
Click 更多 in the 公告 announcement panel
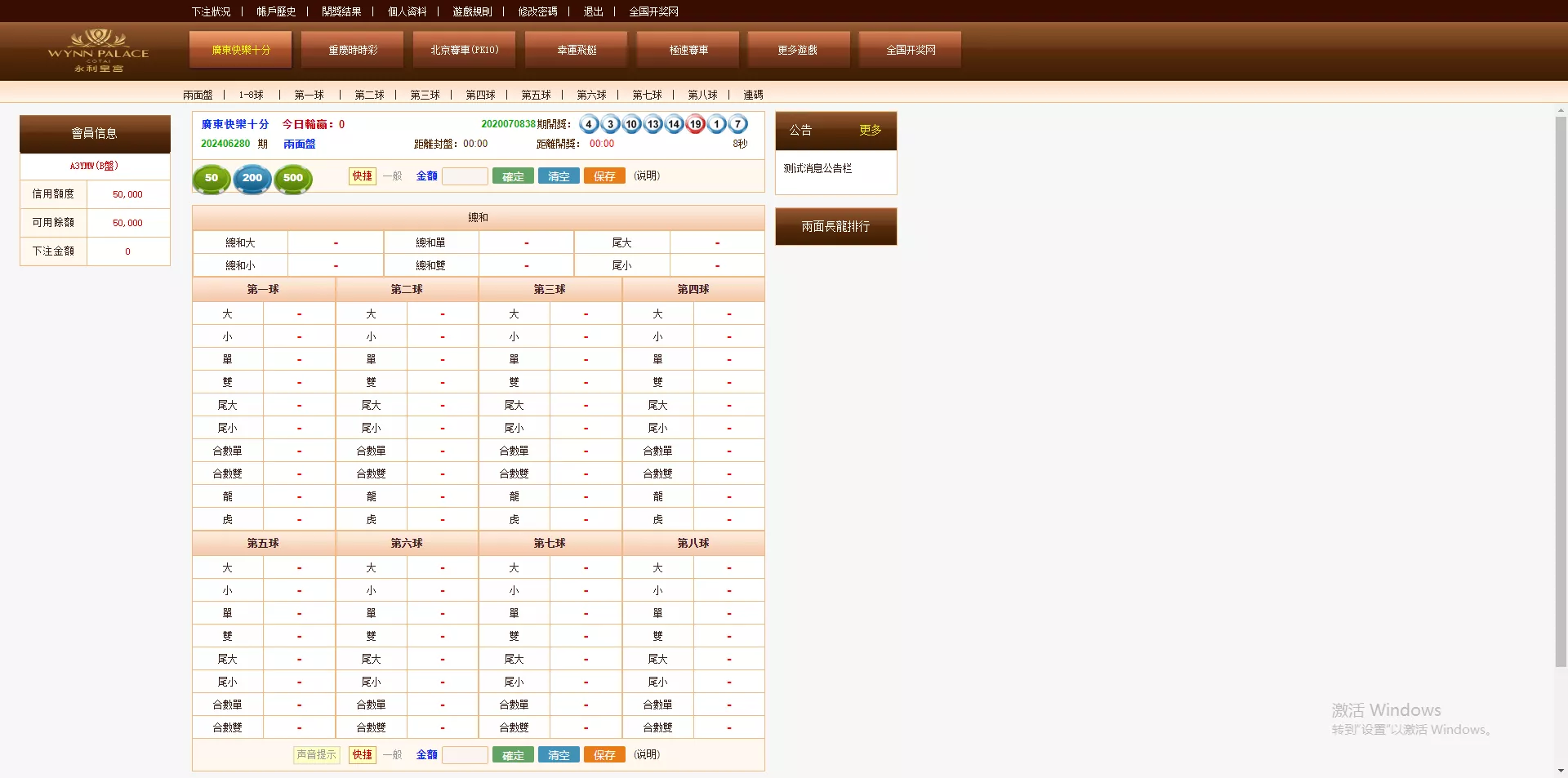tap(871, 131)
